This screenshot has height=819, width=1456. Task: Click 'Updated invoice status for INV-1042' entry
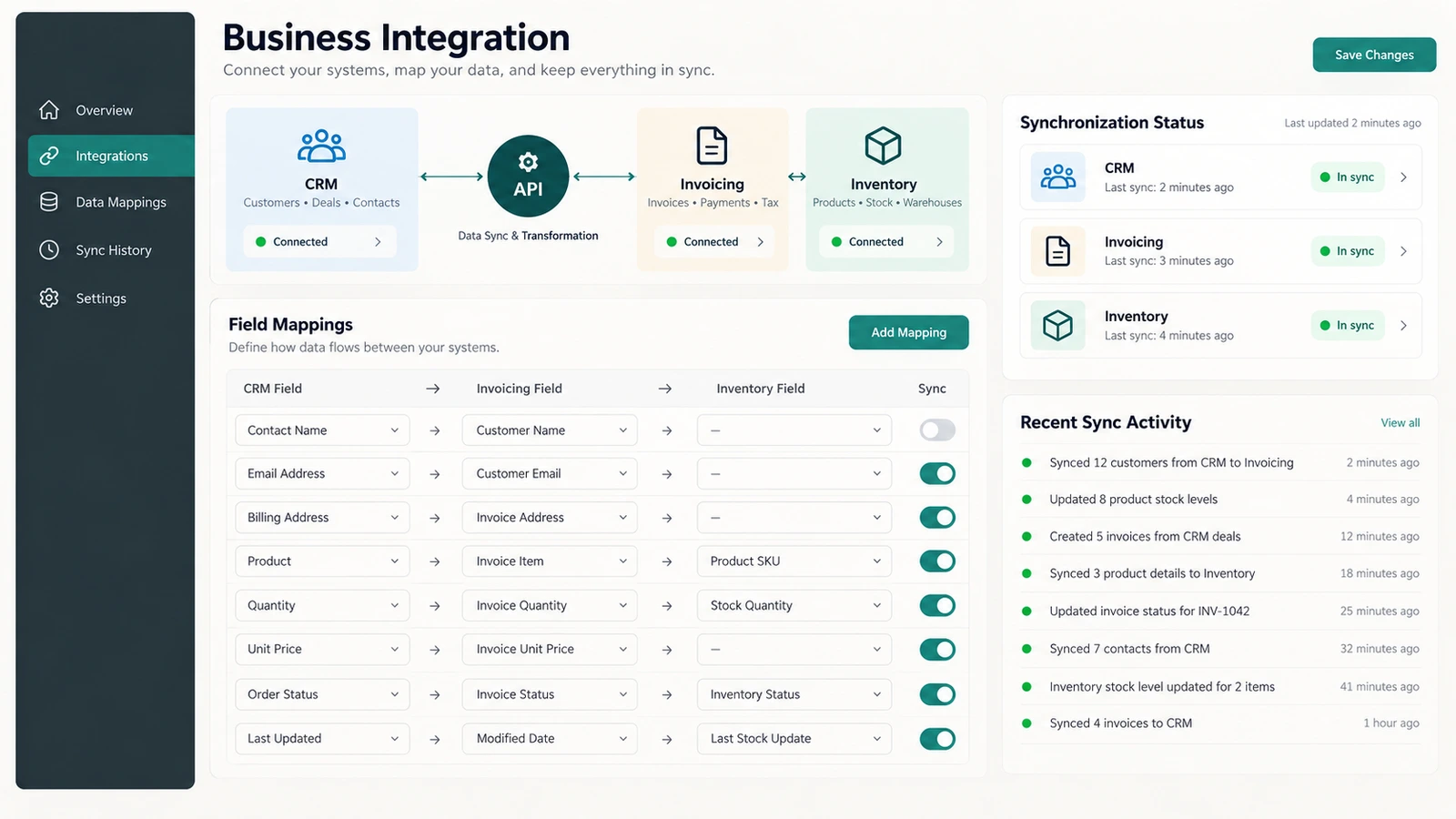[x=1220, y=612]
